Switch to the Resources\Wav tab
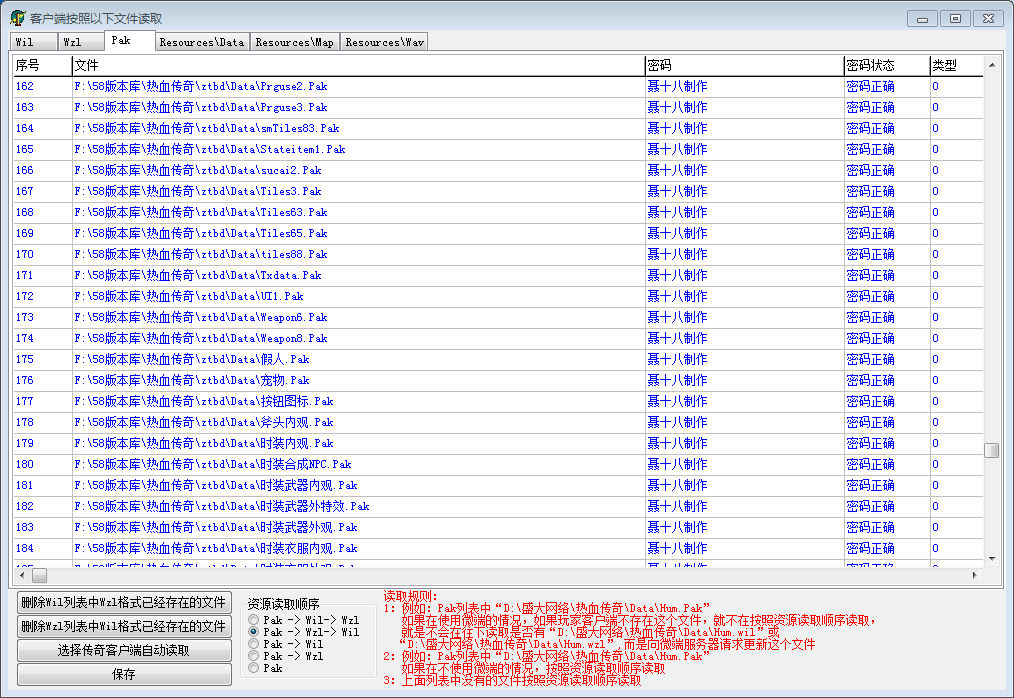Screen dimensions: 1014x698 tap(385, 42)
